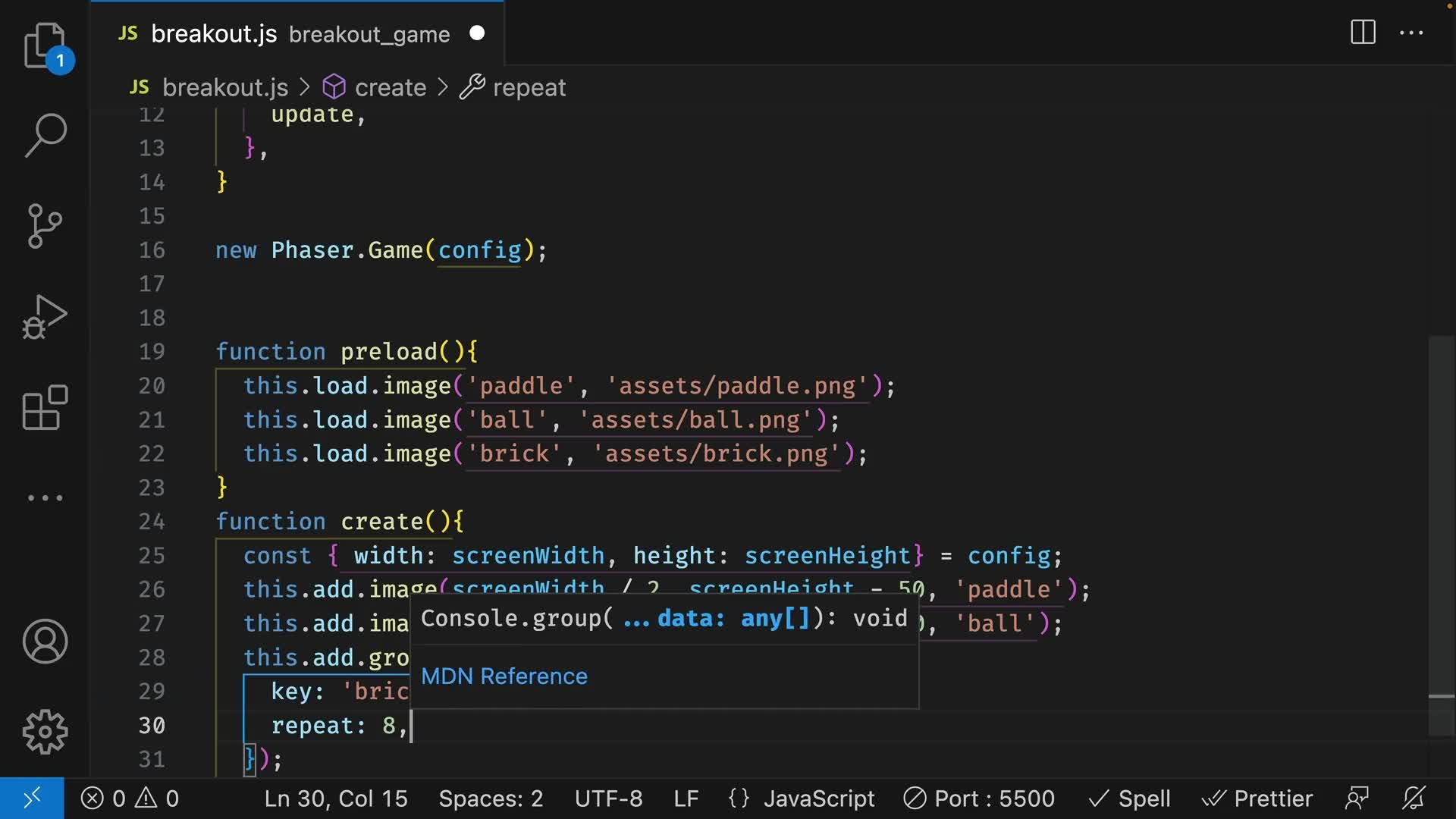Click the repeat property wrench icon
1456x819 pixels.
click(x=472, y=87)
